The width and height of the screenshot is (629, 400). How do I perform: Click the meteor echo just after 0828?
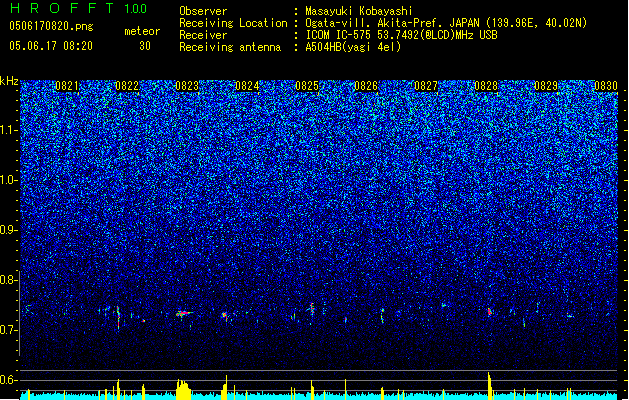[x=490, y=311]
